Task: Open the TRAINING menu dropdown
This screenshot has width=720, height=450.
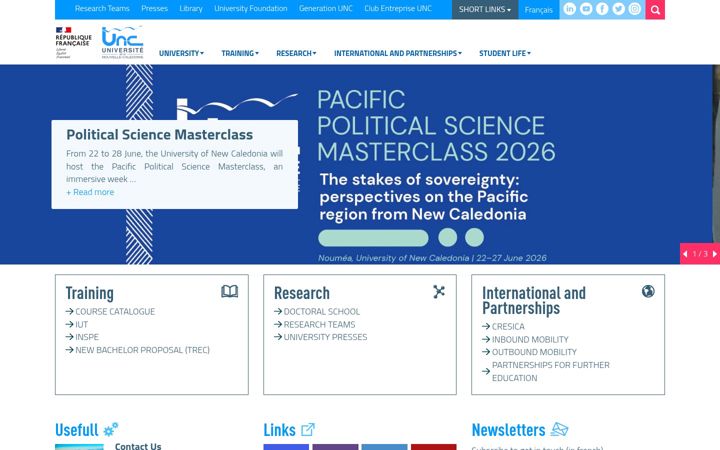Action: (x=240, y=53)
